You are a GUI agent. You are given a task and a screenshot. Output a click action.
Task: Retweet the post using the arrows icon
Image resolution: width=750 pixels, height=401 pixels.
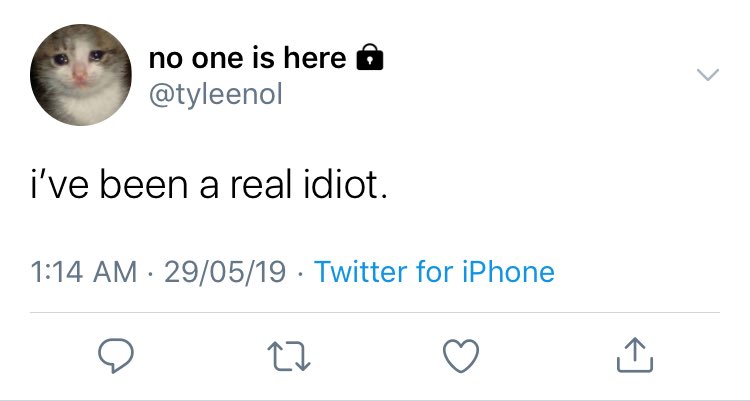(x=289, y=356)
